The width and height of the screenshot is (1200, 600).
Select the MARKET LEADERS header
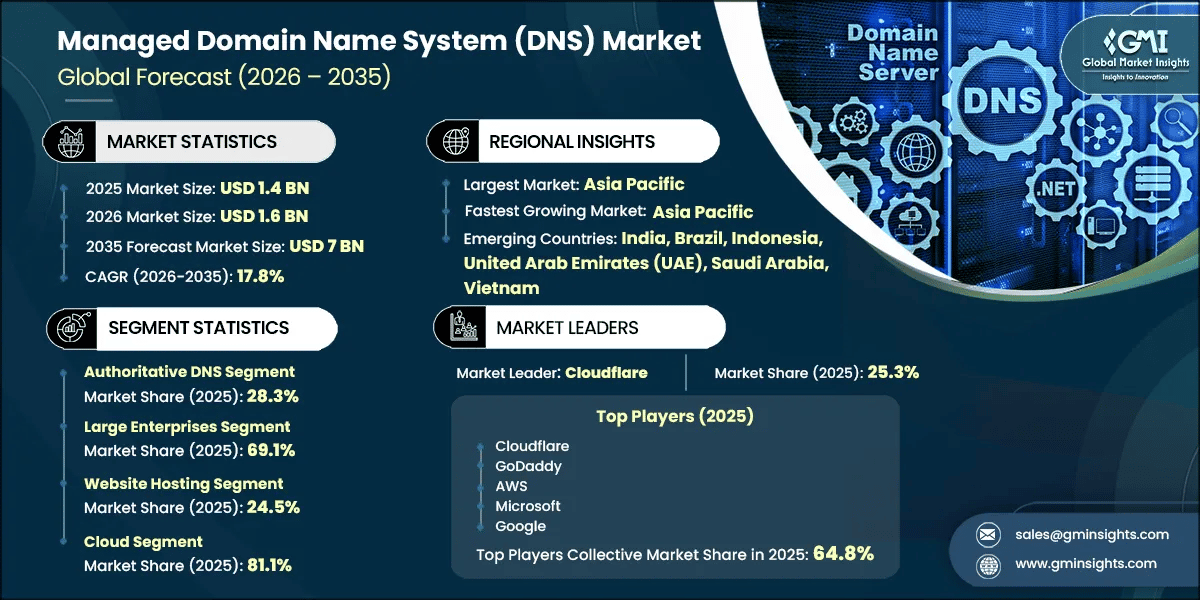point(567,327)
